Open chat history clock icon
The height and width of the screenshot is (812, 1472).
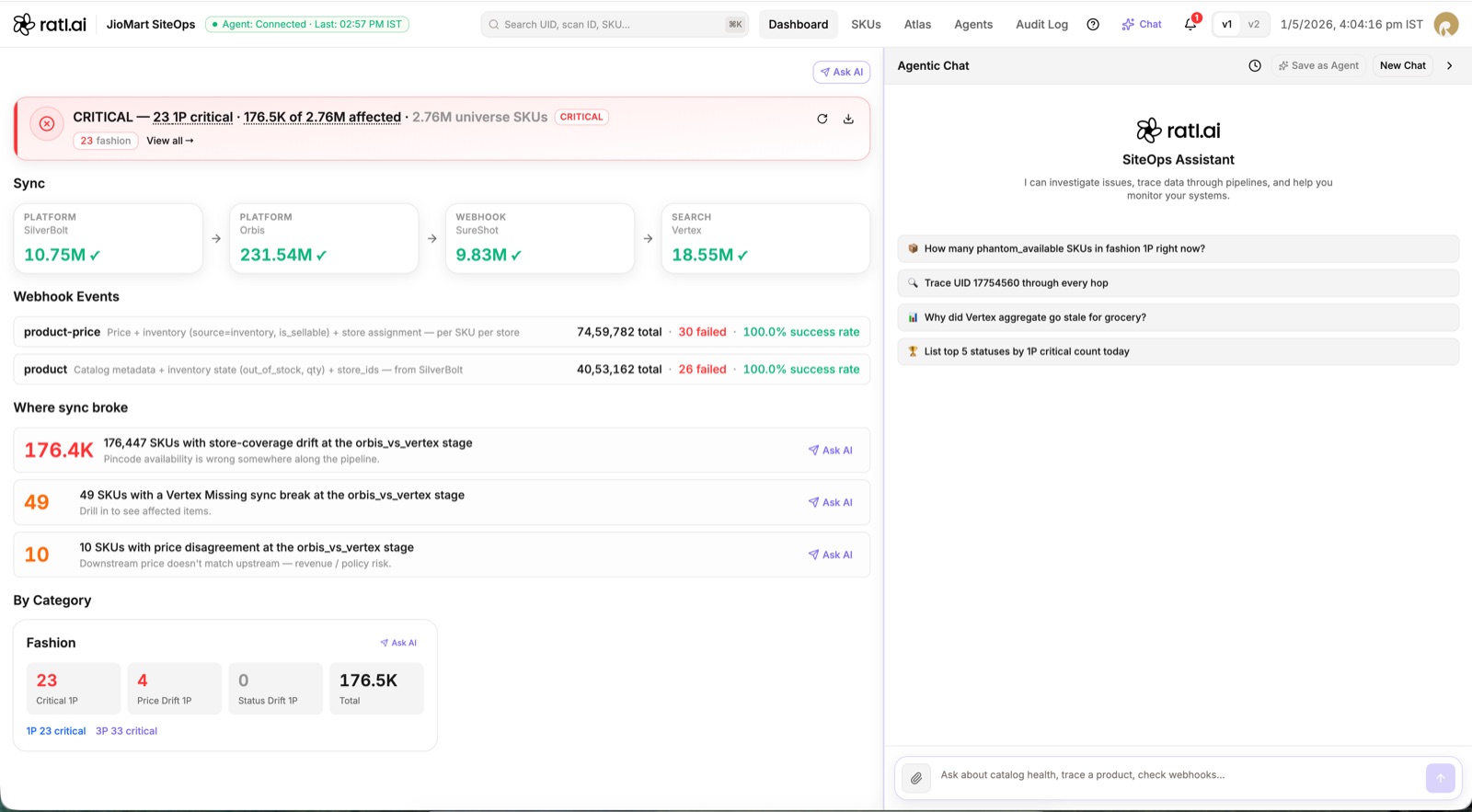pos(1255,65)
